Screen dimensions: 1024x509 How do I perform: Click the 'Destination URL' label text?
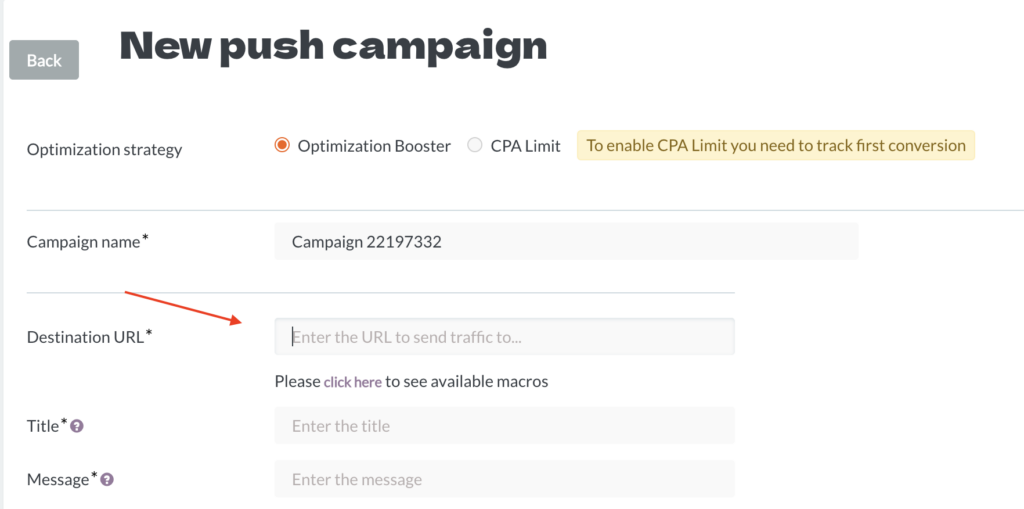86,337
